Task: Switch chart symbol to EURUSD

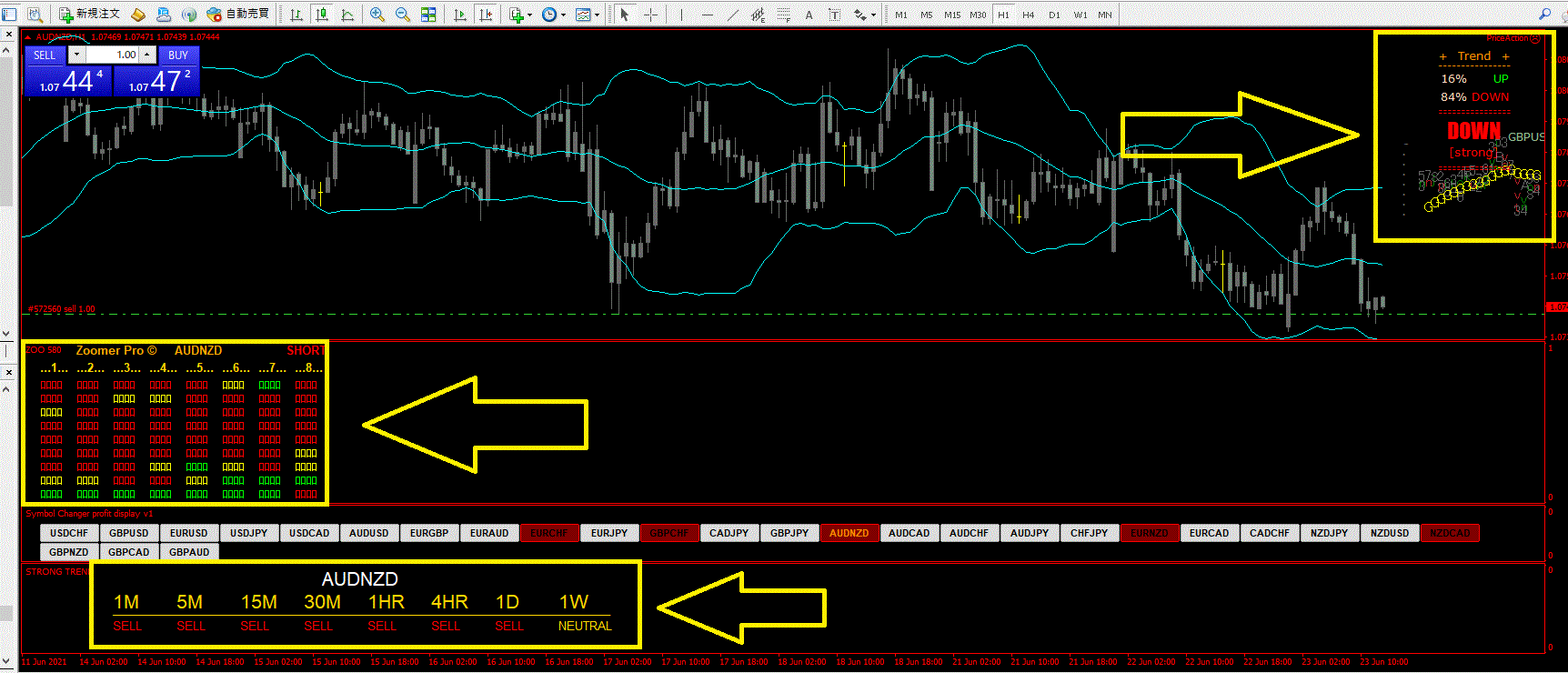Action: click(x=189, y=533)
